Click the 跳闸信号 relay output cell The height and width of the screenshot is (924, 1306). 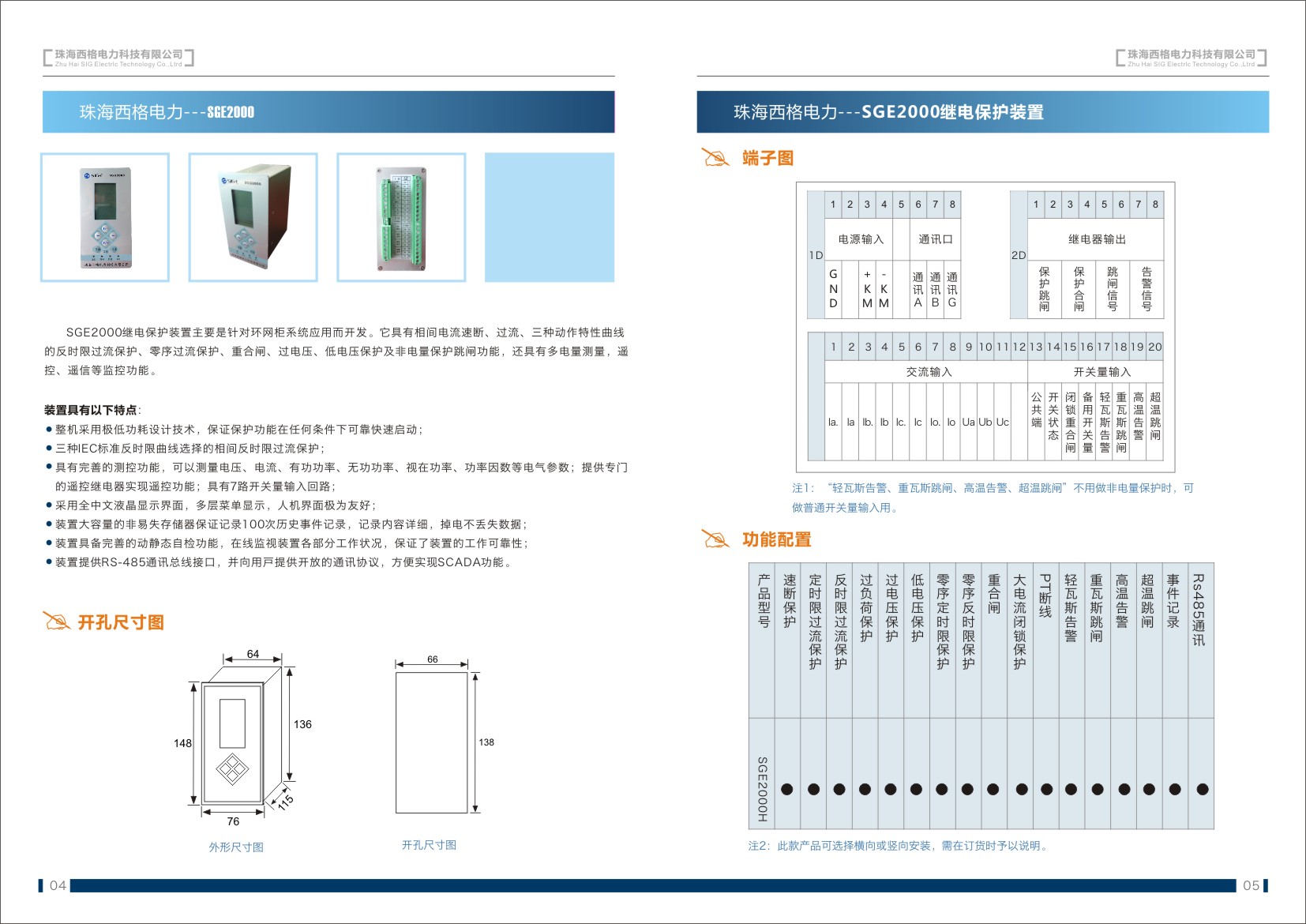click(x=1113, y=289)
